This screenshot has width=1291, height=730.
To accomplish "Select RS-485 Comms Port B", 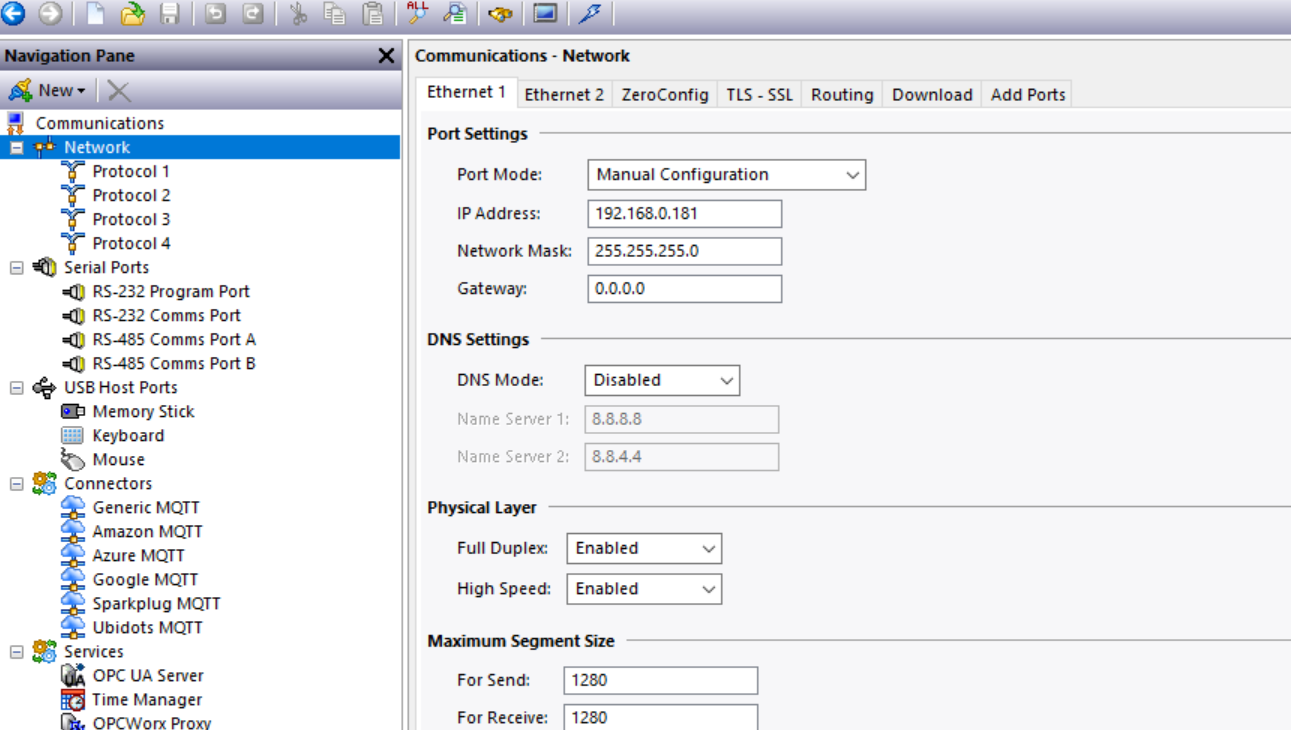I will pos(174,363).
